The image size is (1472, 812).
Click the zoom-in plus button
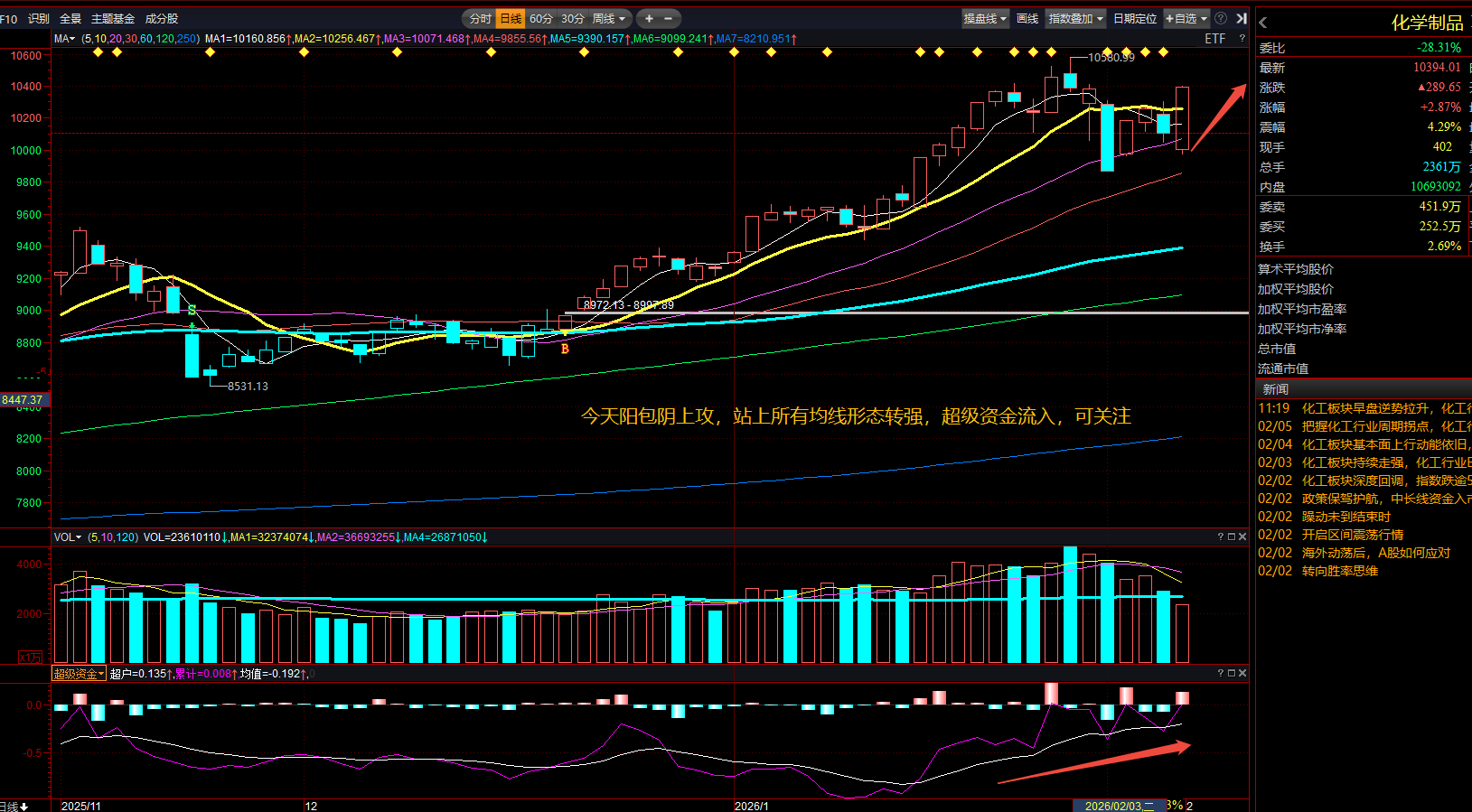[649, 18]
